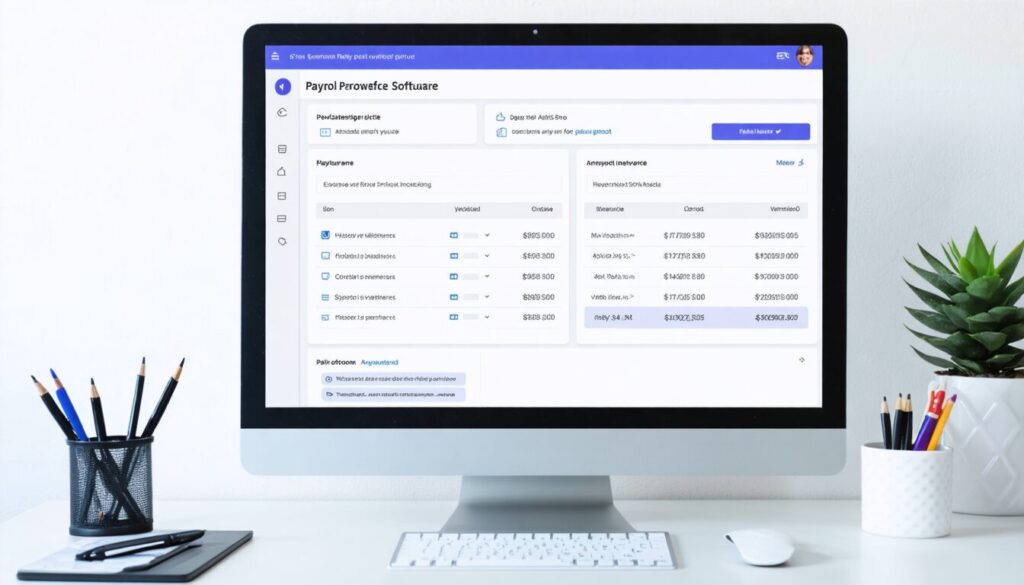This screenshot has width=1024, height=585.
Task: Click the search field above the left table
Action: (x=438, y=185)
